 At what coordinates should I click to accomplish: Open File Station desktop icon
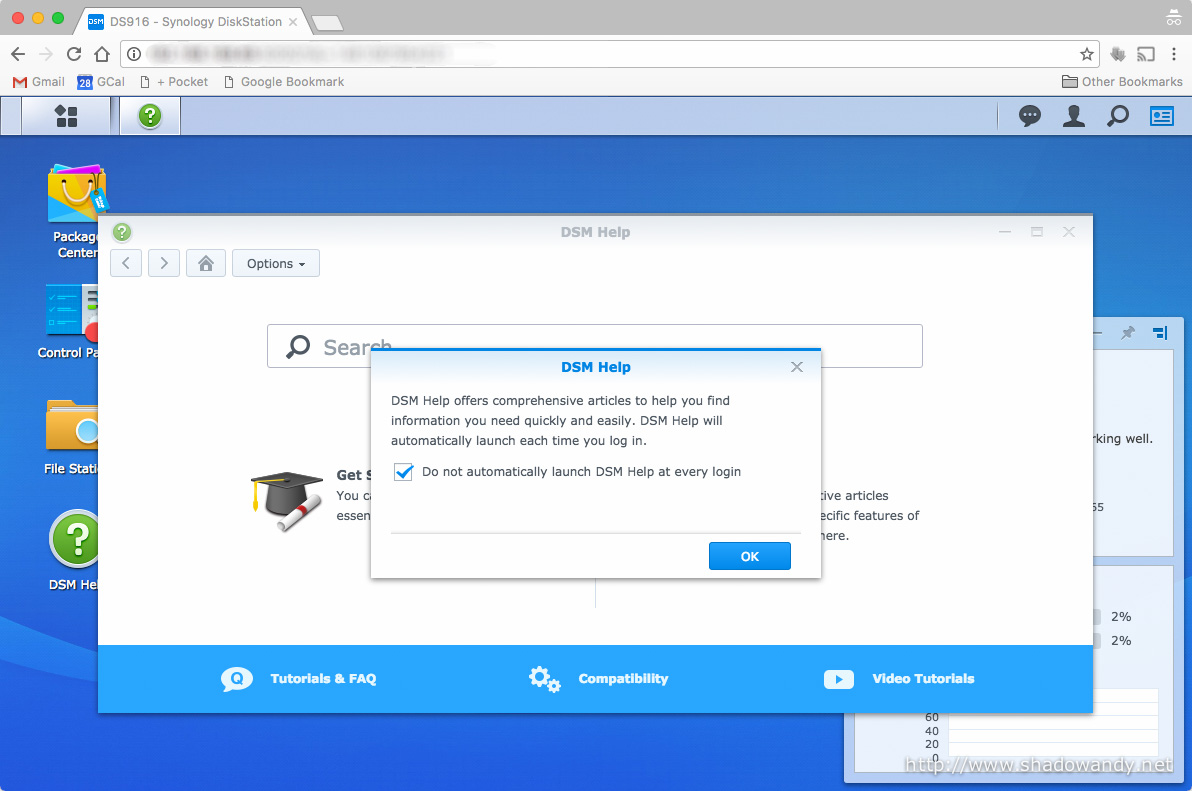coord(71,437)
